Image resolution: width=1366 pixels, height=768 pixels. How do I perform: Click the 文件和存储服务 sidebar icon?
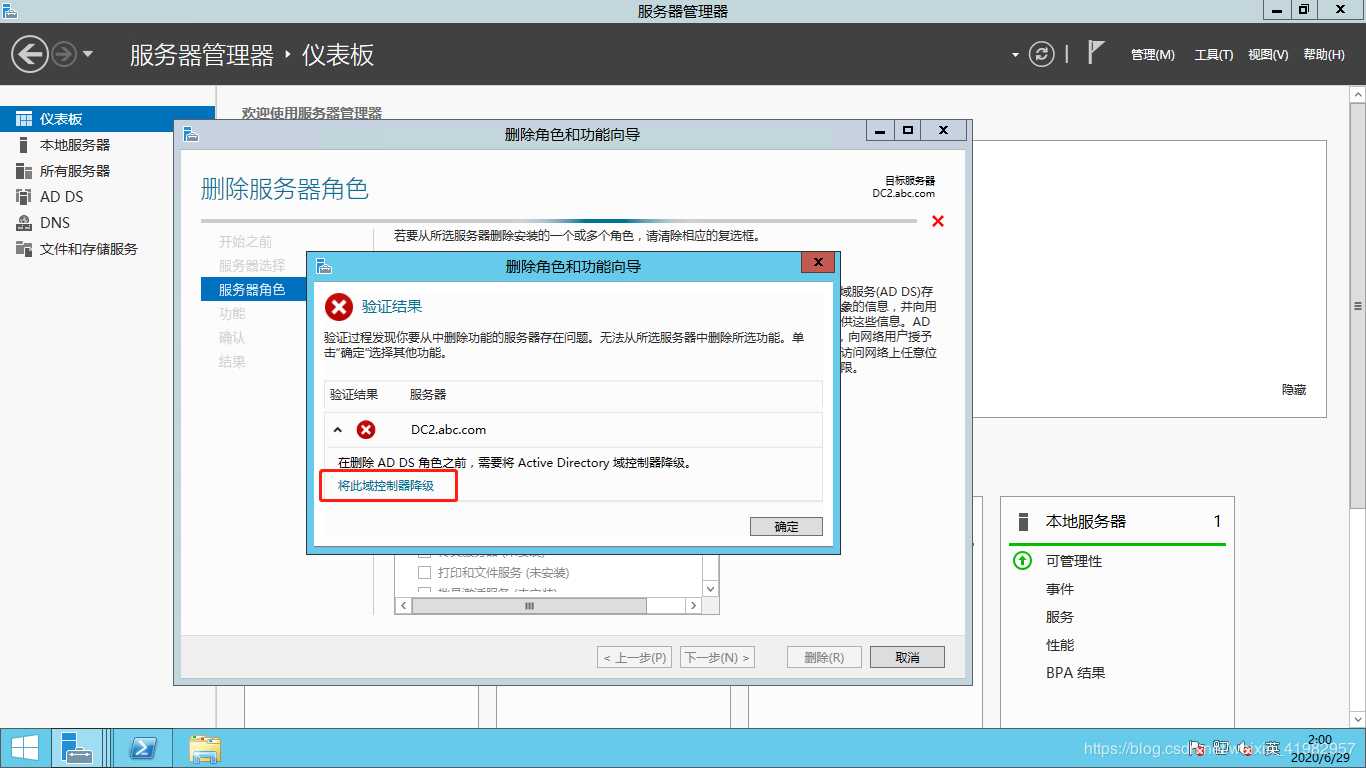(x=24, y=249)
